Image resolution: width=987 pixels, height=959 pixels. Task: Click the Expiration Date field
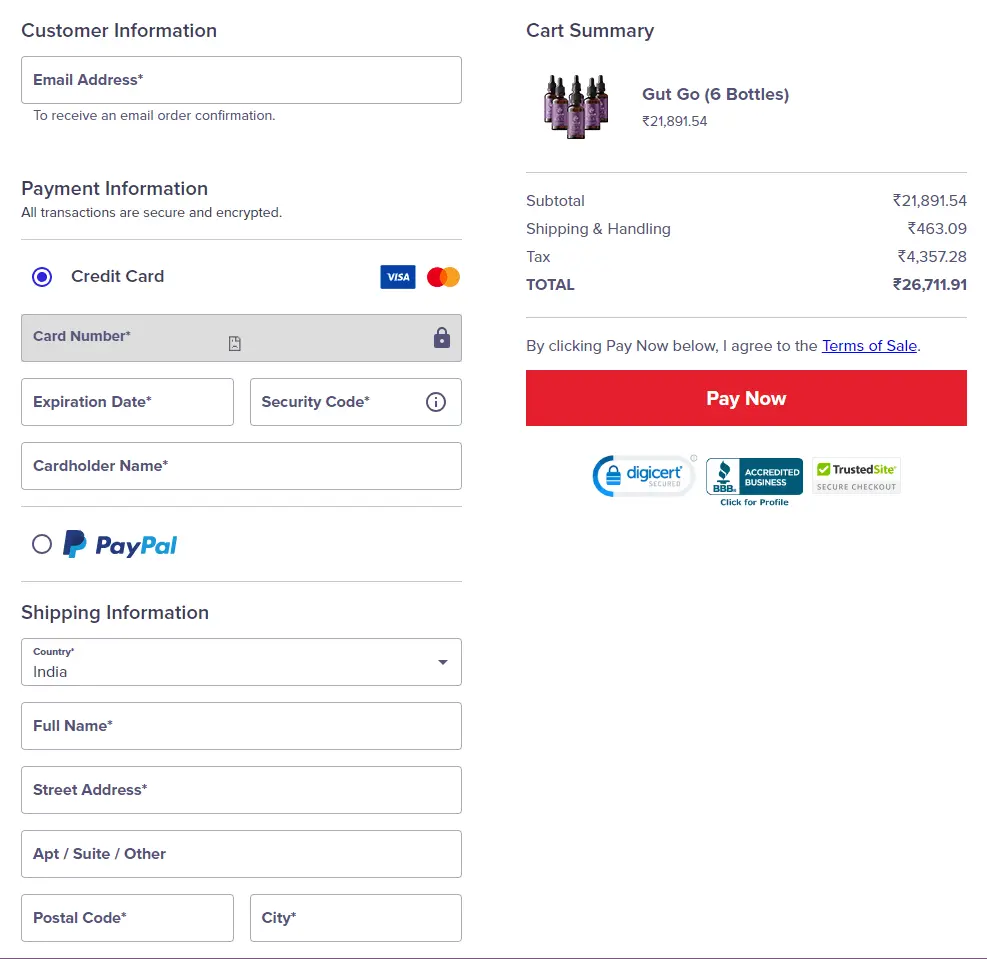(x=127, y=402)
